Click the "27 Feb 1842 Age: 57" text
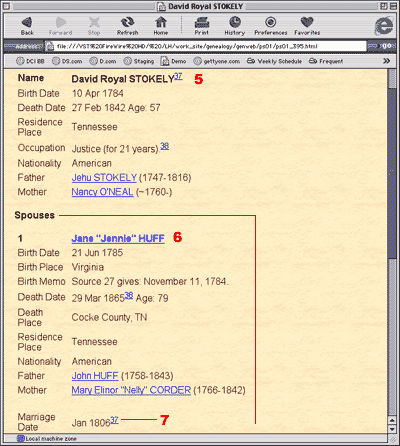400x446 pixels. tap(116, 108)
